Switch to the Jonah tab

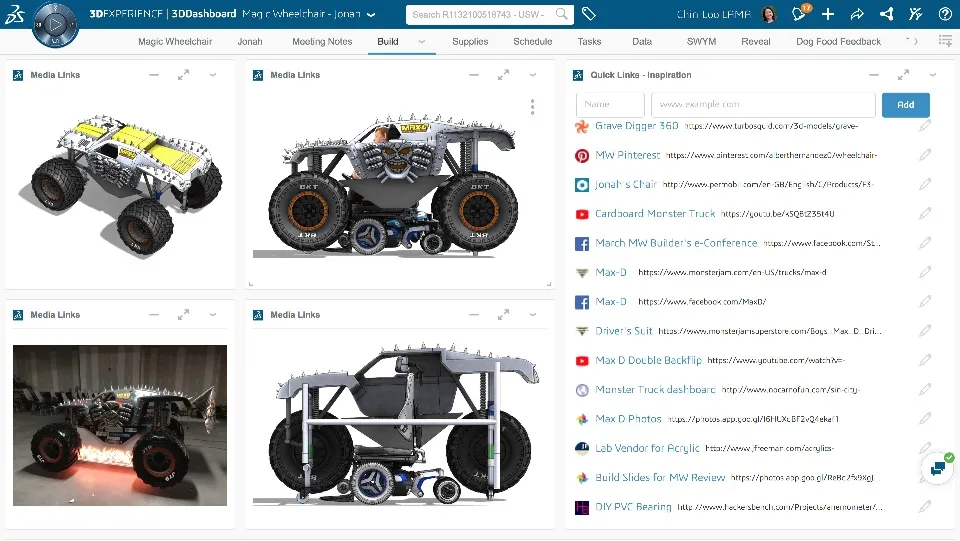point(250,42)
